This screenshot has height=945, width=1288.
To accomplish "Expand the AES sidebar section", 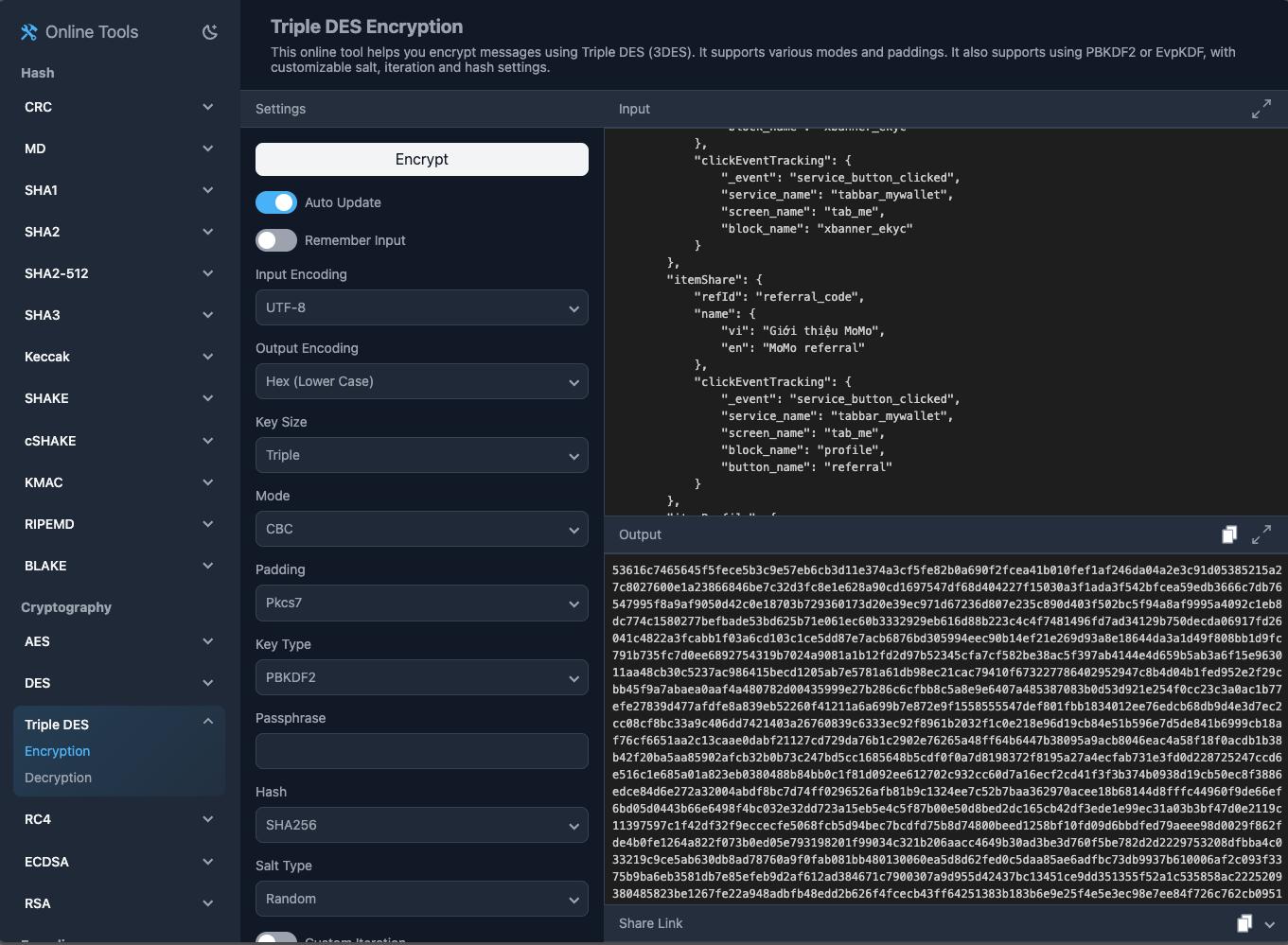I will 119,641.
